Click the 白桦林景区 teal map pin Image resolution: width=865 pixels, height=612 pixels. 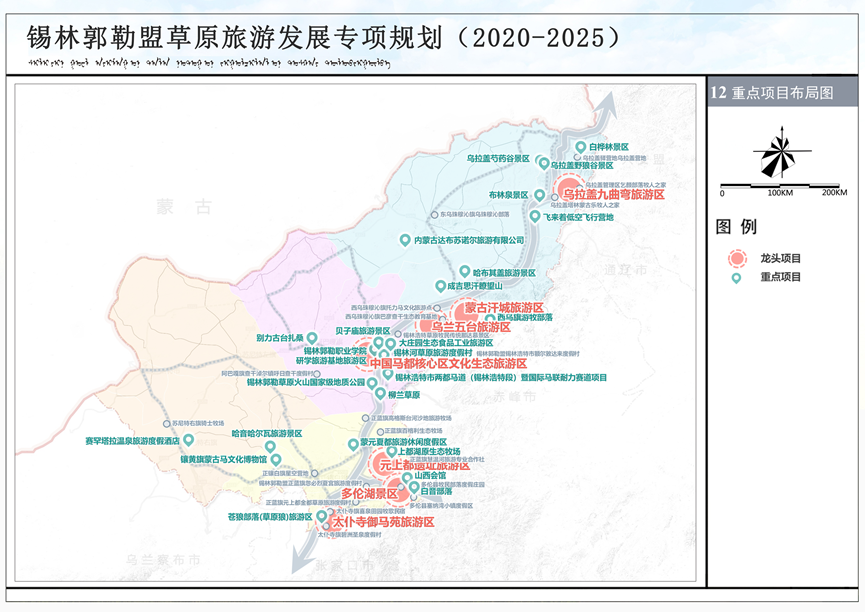[x=580, y=148]
